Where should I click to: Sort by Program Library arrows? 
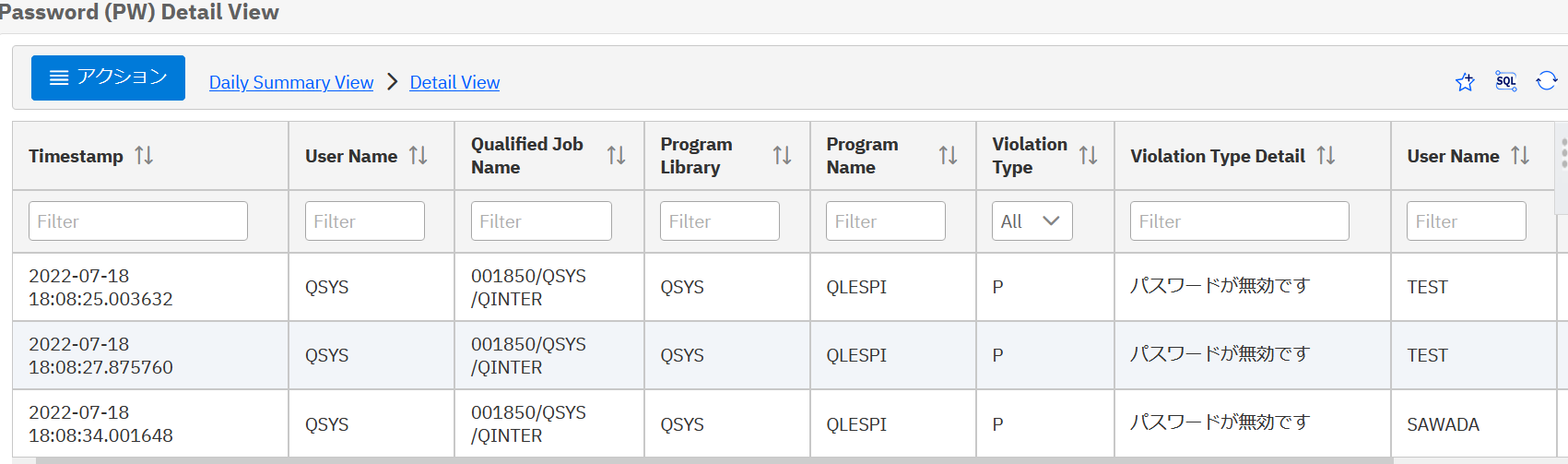[x=782, y=155]
